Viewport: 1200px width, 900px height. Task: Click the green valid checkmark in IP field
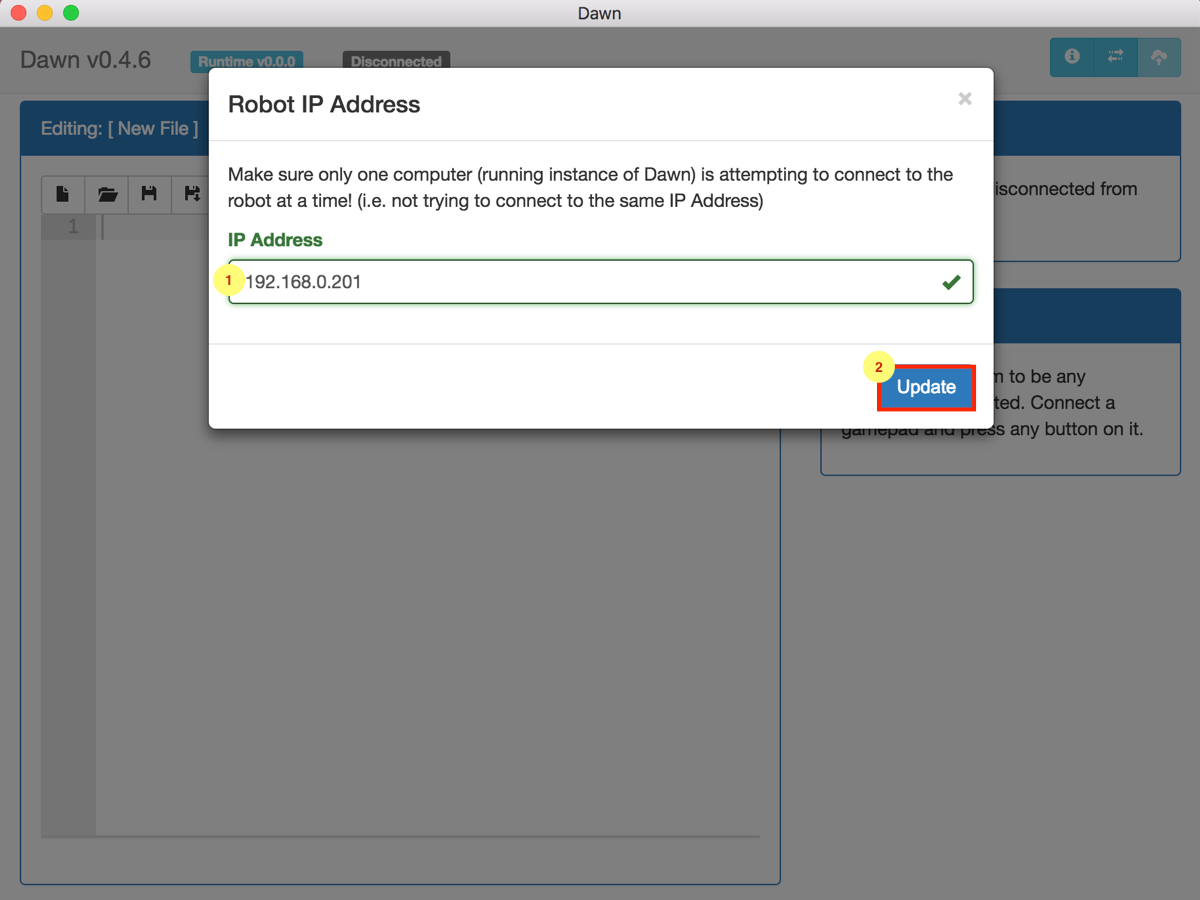[951, 282]
